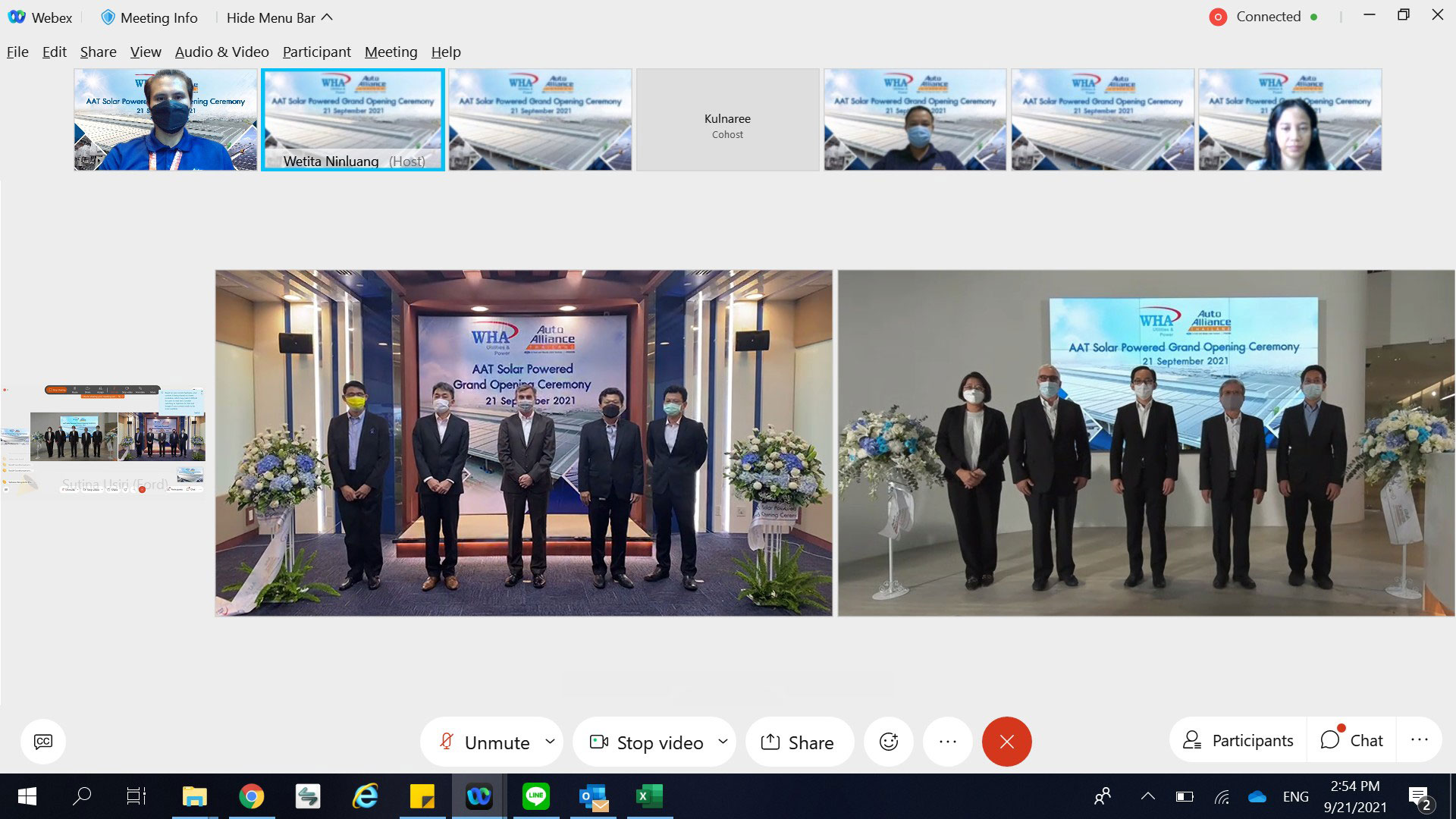Open File Explorer from taskbar

pyautogui.click(x=195, y=796)
